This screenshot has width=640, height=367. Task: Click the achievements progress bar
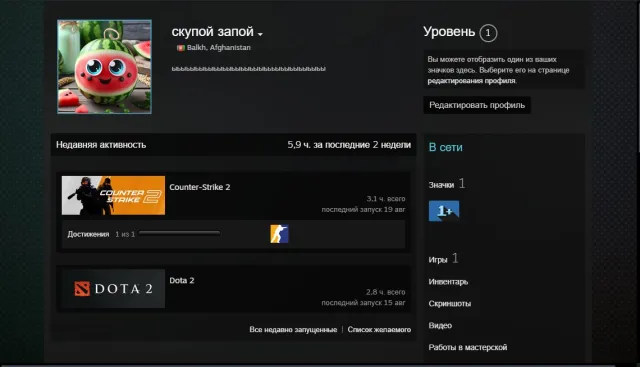[x=180, y=234]
